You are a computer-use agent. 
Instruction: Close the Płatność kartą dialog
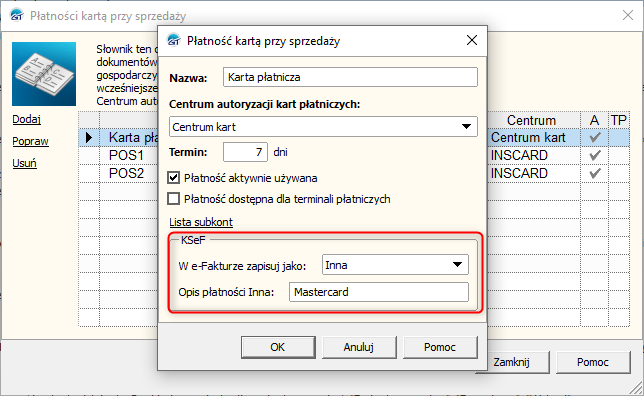[x=472, y=40]
